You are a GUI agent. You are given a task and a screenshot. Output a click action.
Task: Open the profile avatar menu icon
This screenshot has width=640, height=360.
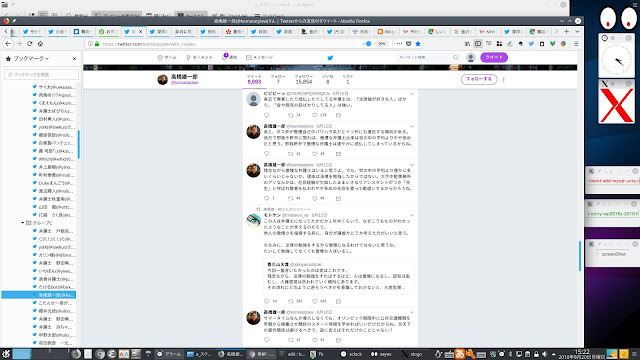pyautogui.click(x=471, y=58)
